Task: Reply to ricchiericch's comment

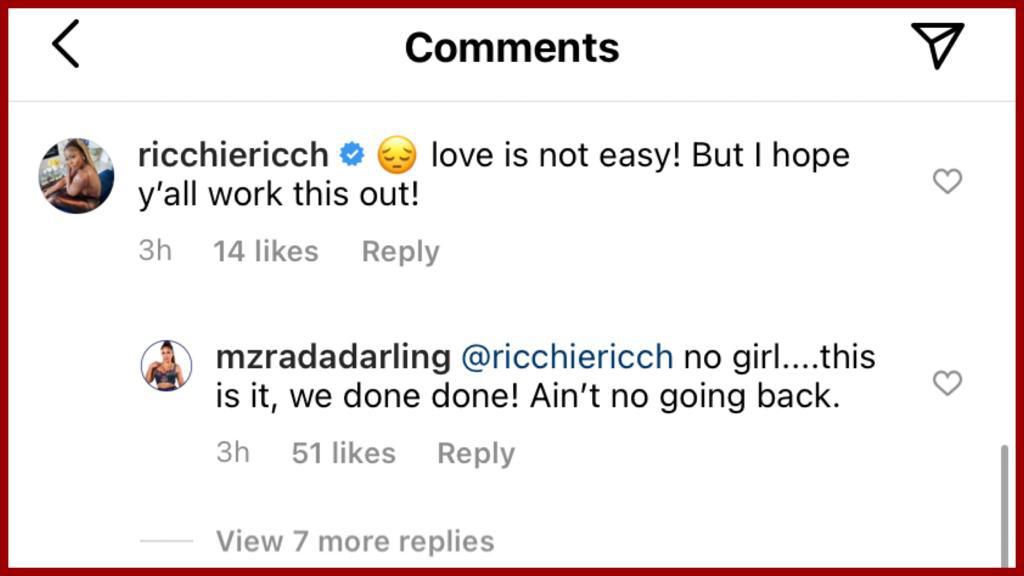Action: [400, 251]
